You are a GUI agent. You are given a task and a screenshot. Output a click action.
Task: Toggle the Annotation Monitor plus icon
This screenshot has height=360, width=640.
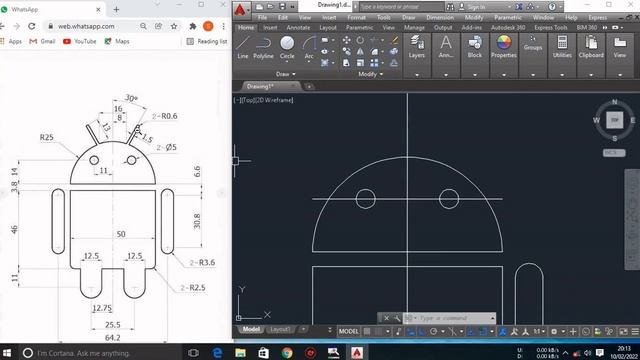point(573,331)
